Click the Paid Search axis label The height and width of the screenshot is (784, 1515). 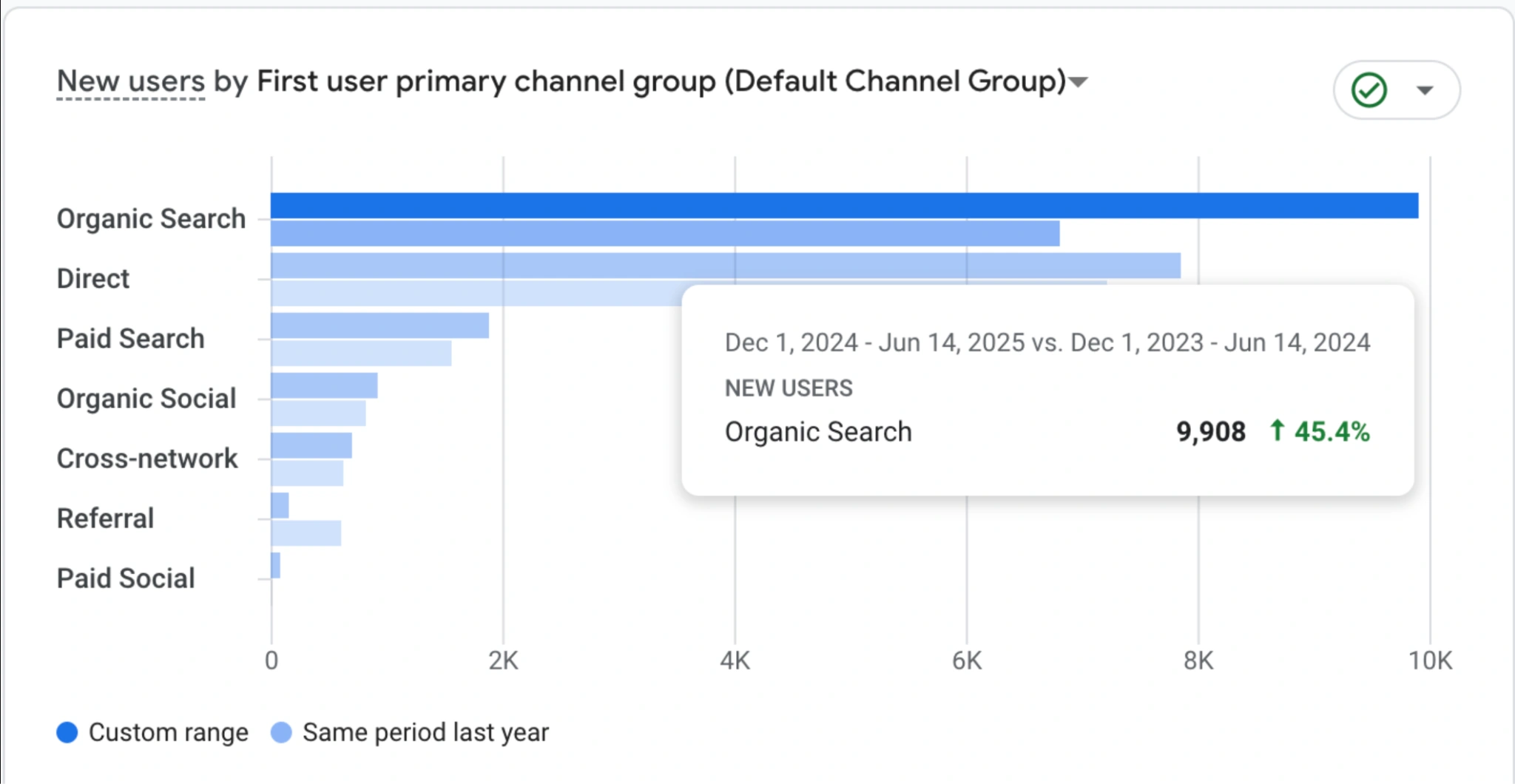click(x=131, y=339)
